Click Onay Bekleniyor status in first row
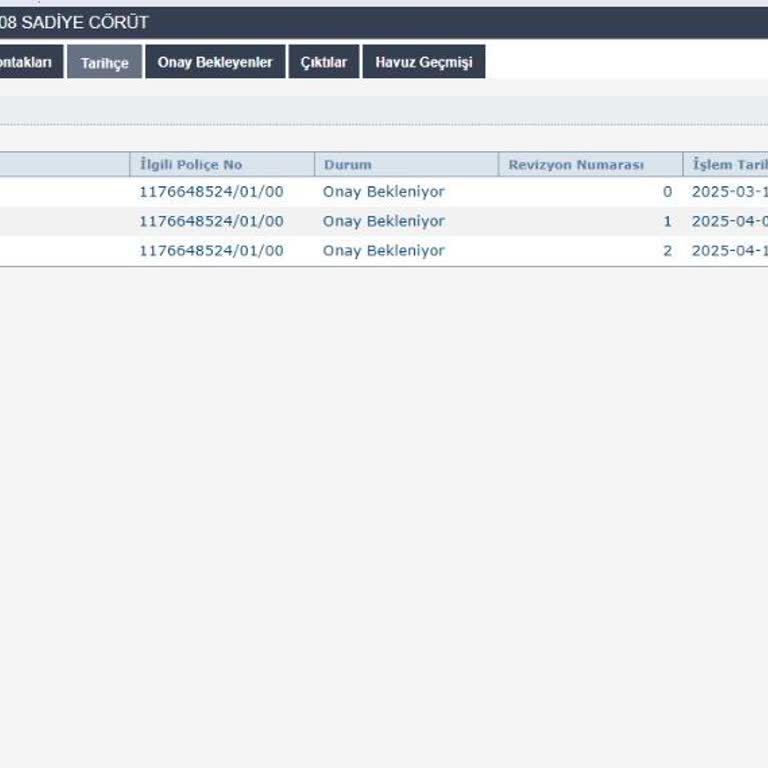 (x=383, y=192)
